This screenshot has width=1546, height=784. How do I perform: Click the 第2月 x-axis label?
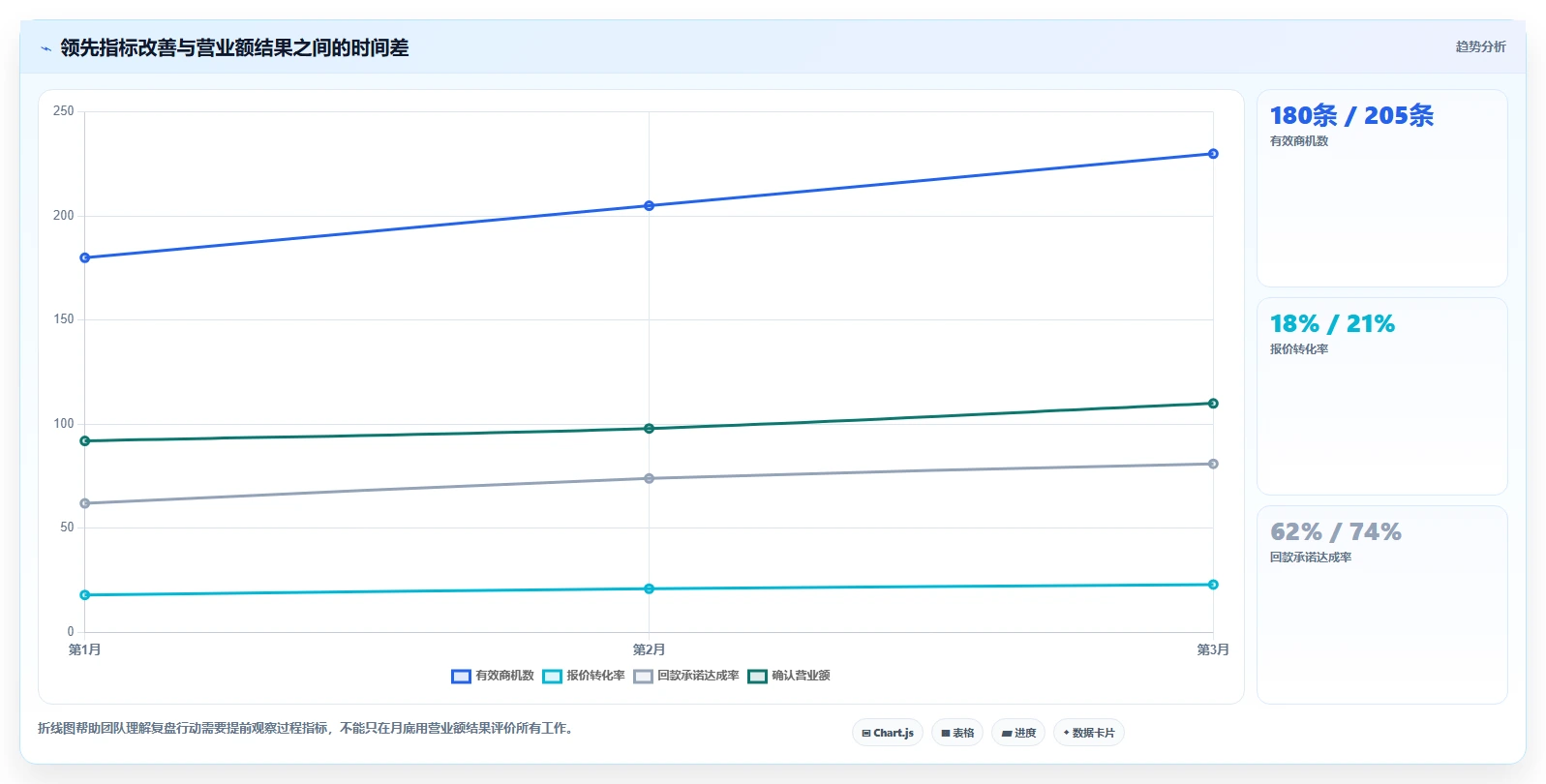pyautogui.click(x=649, y=649)
